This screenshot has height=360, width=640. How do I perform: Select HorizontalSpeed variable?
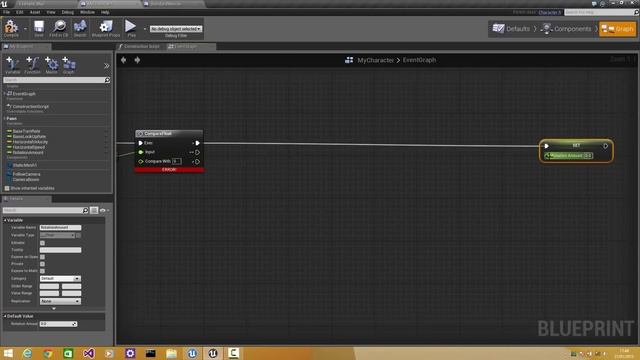29,147
